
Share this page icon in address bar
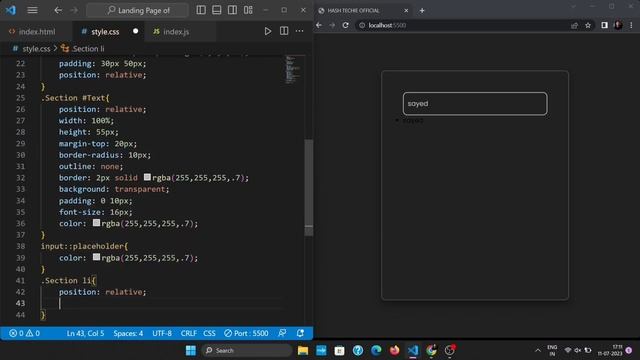(575, 25)
